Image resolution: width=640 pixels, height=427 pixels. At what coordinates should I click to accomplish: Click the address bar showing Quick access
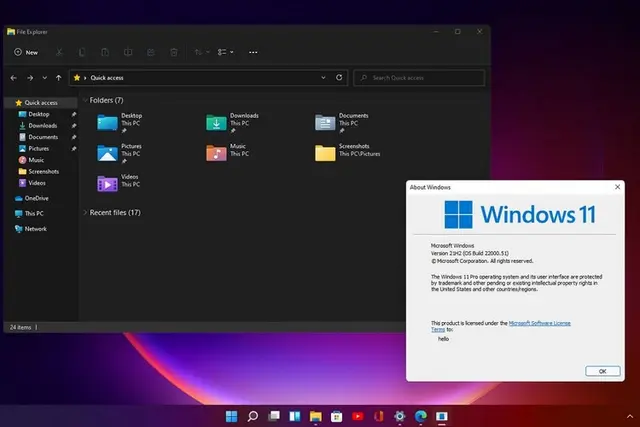tap(209, 78)
